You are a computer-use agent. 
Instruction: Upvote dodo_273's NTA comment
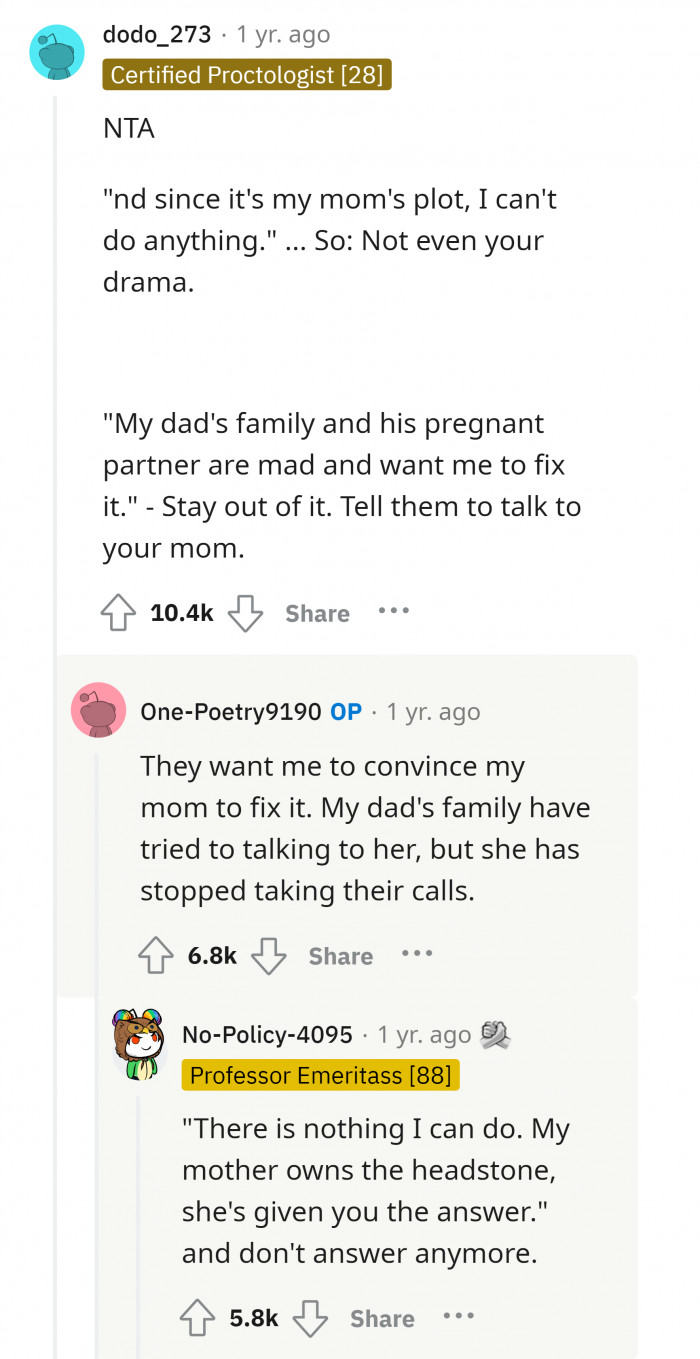click(120, 613)
